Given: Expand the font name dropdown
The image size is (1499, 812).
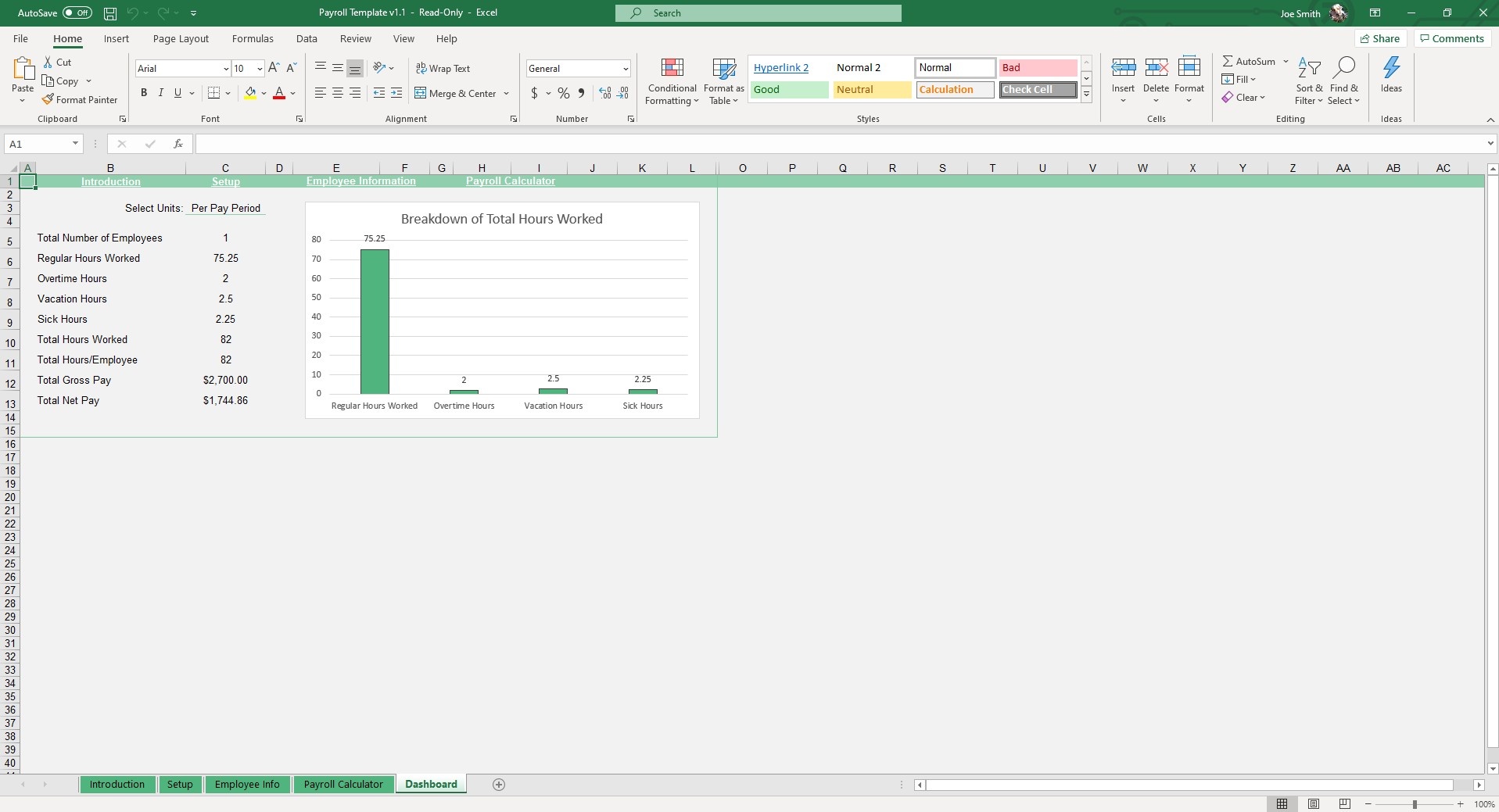Looking at the screenshot, I should (226, 69).
